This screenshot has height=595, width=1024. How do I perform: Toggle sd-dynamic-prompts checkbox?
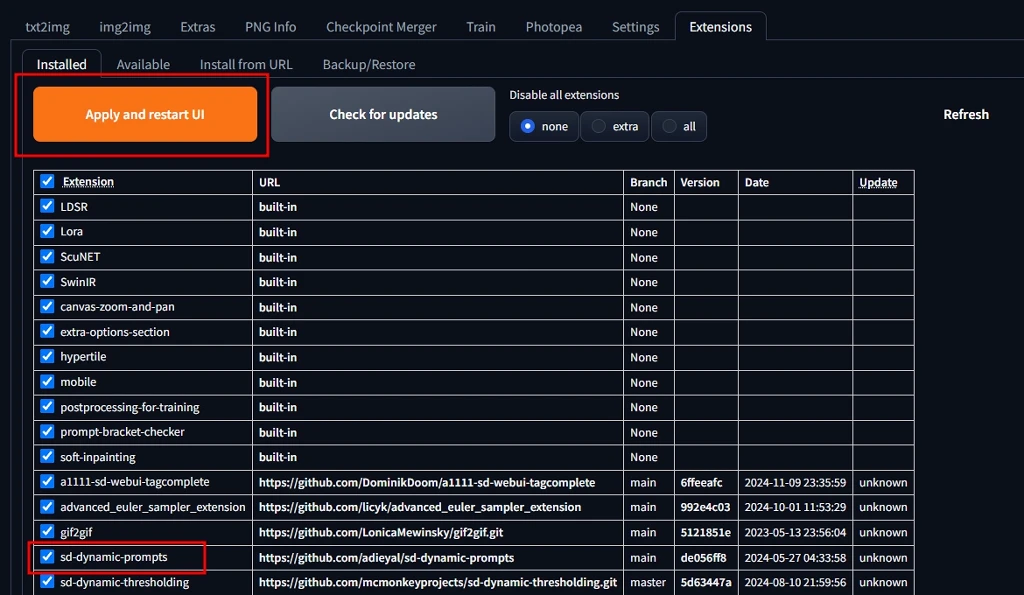click(x=47, y=556)
